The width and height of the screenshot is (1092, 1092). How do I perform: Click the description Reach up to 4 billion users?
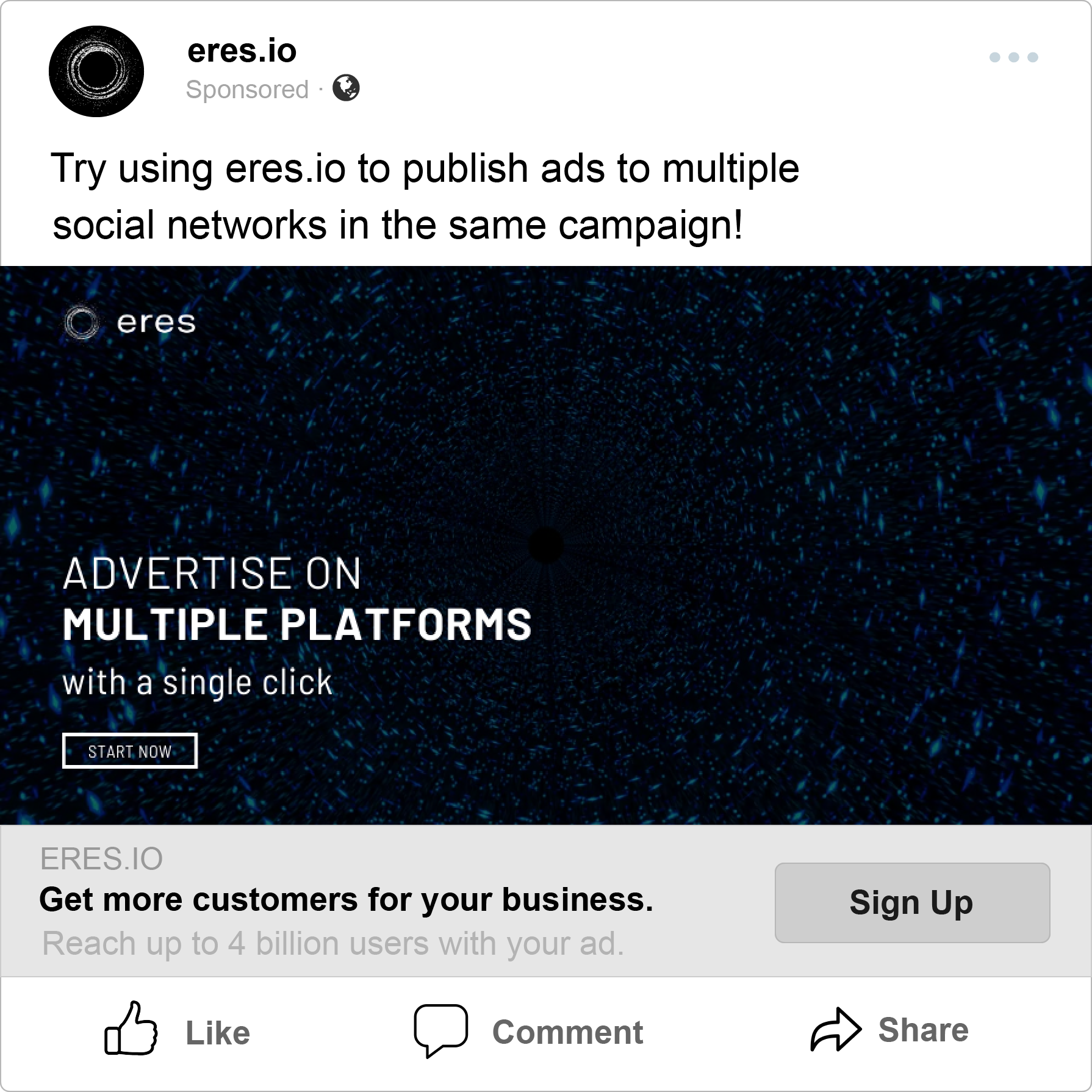click(x=333, y=944)
